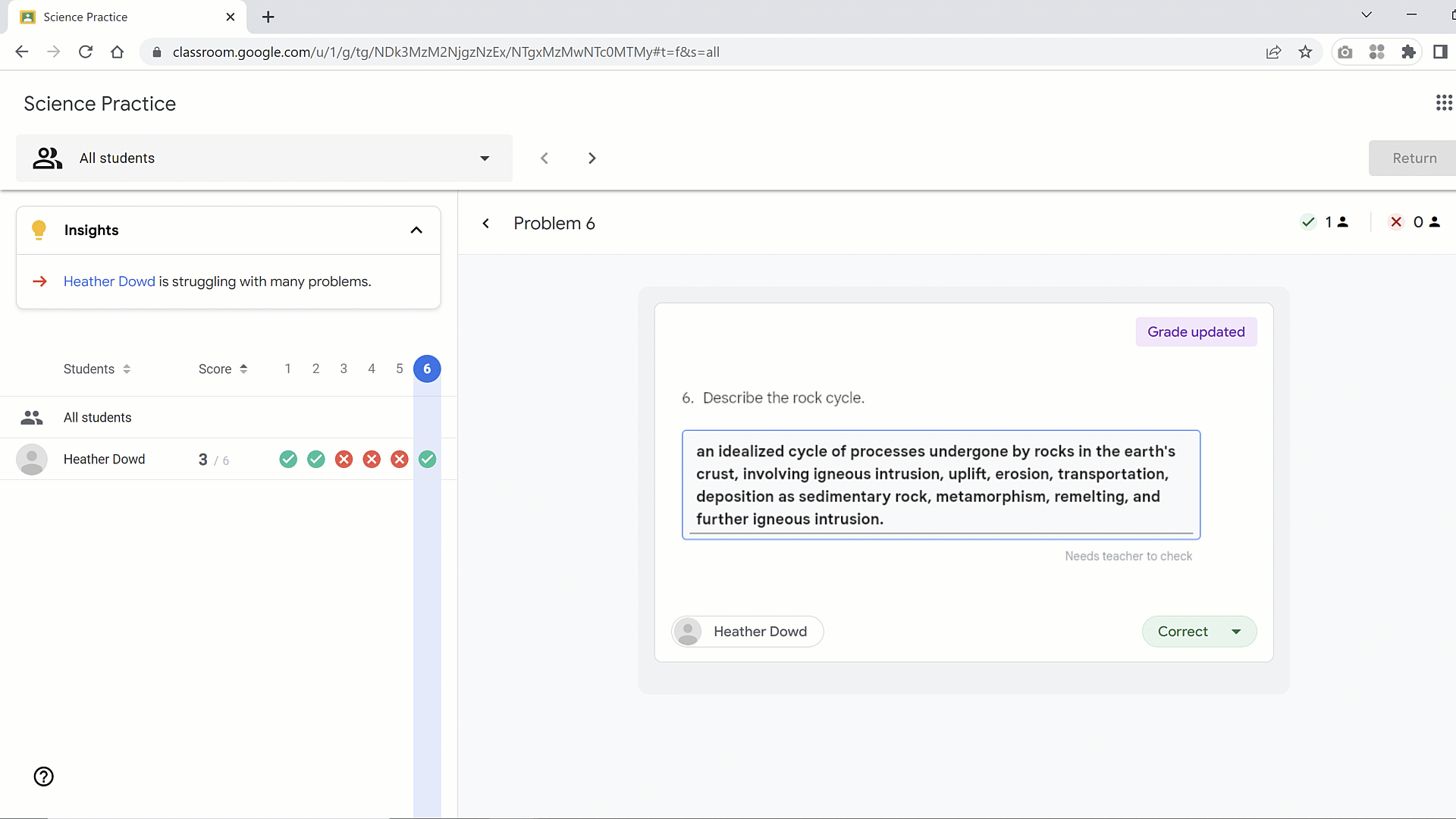Open browser extensions puzzle icon
The width and height of the screenshot is (1456, 819).
(x=1408, y=52)
